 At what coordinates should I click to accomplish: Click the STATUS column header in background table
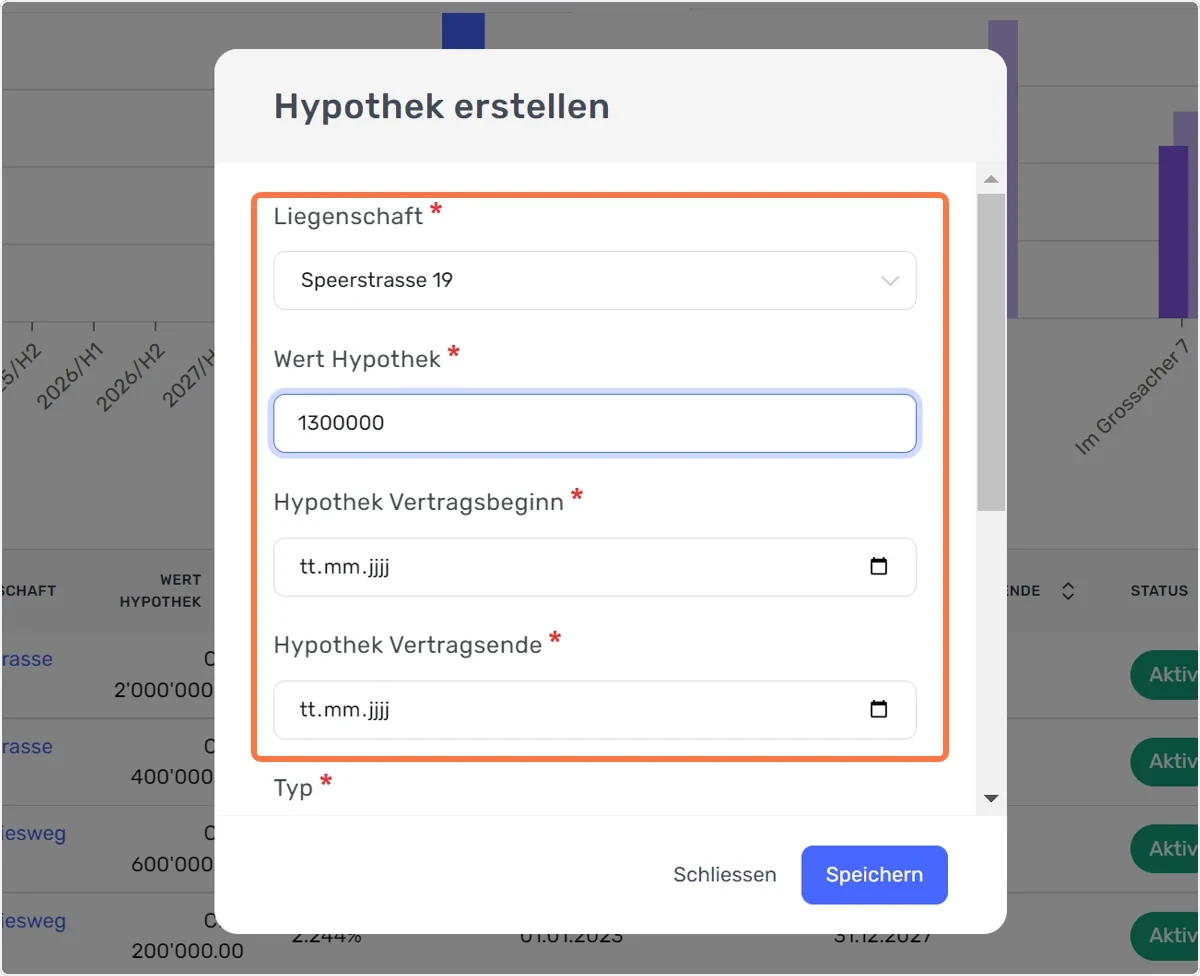point(1159,591)
